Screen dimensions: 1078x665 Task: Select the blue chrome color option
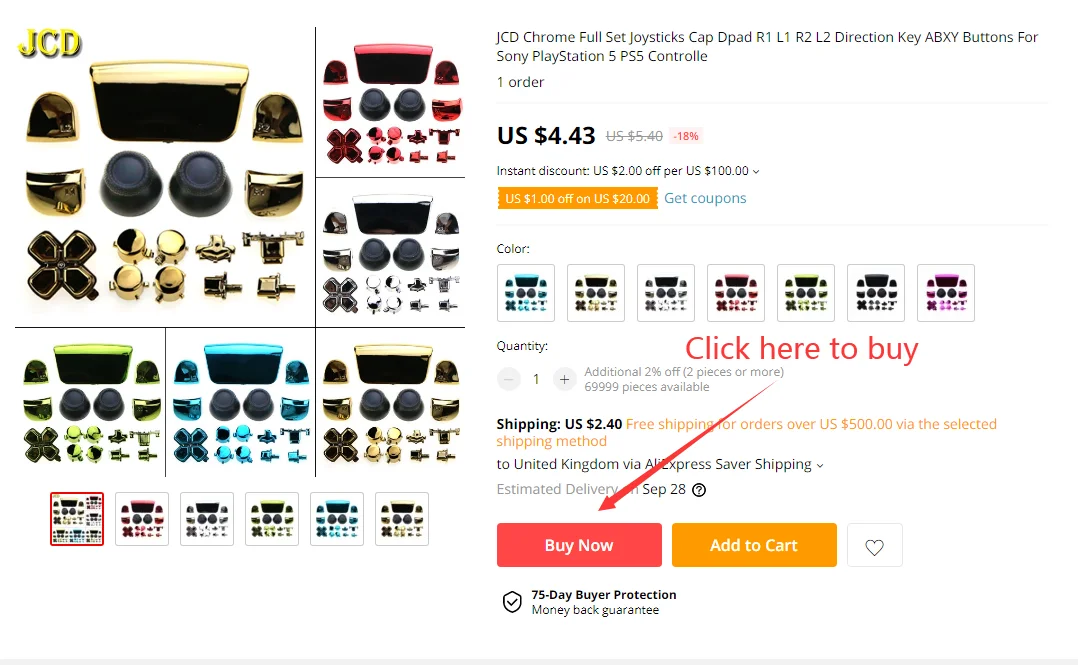pos(526,293)
